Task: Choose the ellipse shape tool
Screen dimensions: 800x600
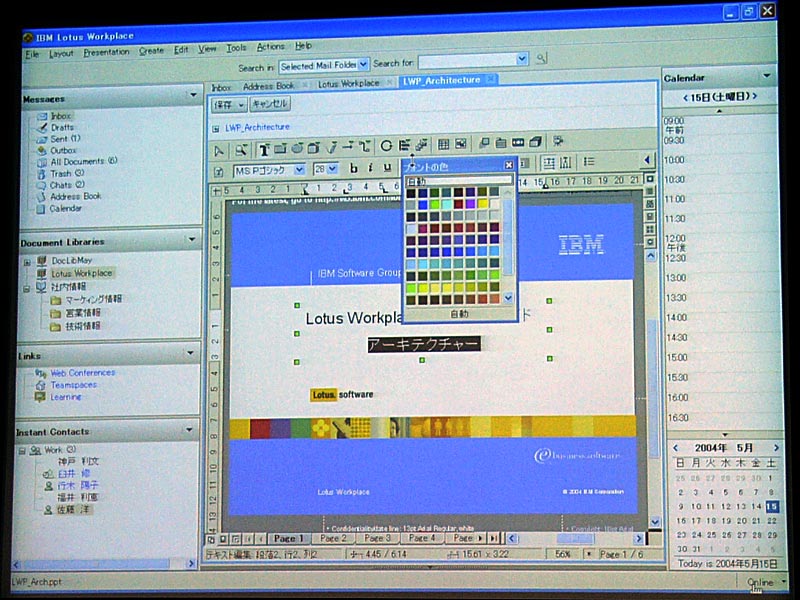Action: pyautogui.click(x=297, y=148)
